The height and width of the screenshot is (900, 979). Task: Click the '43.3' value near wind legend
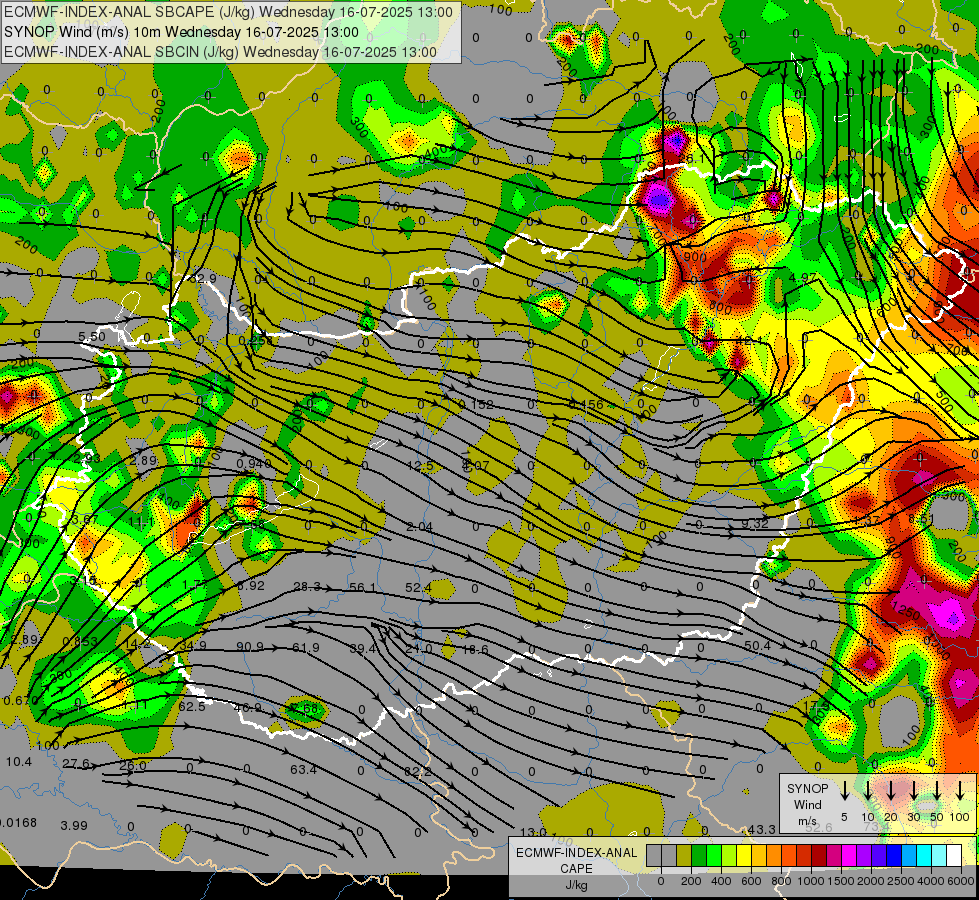click(762, 829)
